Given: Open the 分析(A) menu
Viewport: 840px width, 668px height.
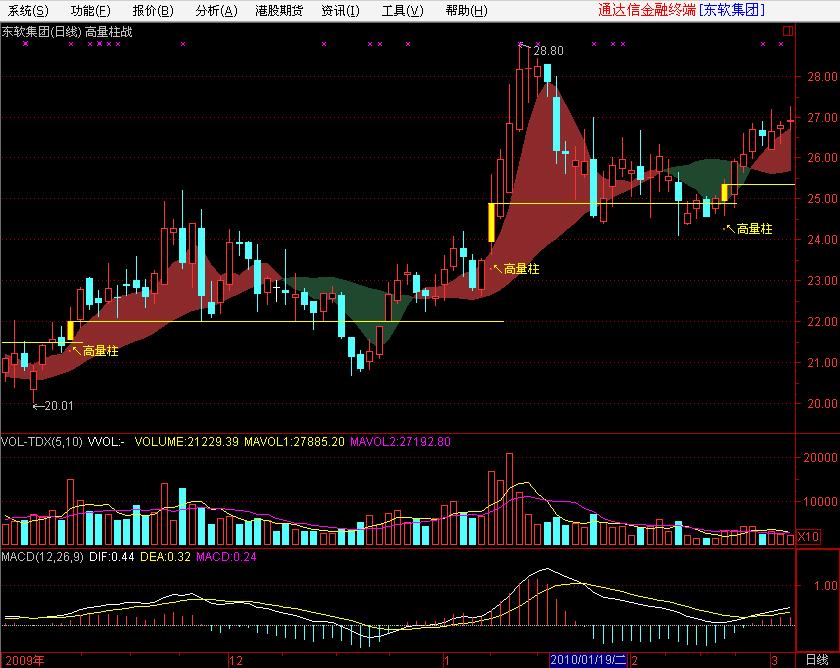Looking at the screenshot, I should (216, 11).
